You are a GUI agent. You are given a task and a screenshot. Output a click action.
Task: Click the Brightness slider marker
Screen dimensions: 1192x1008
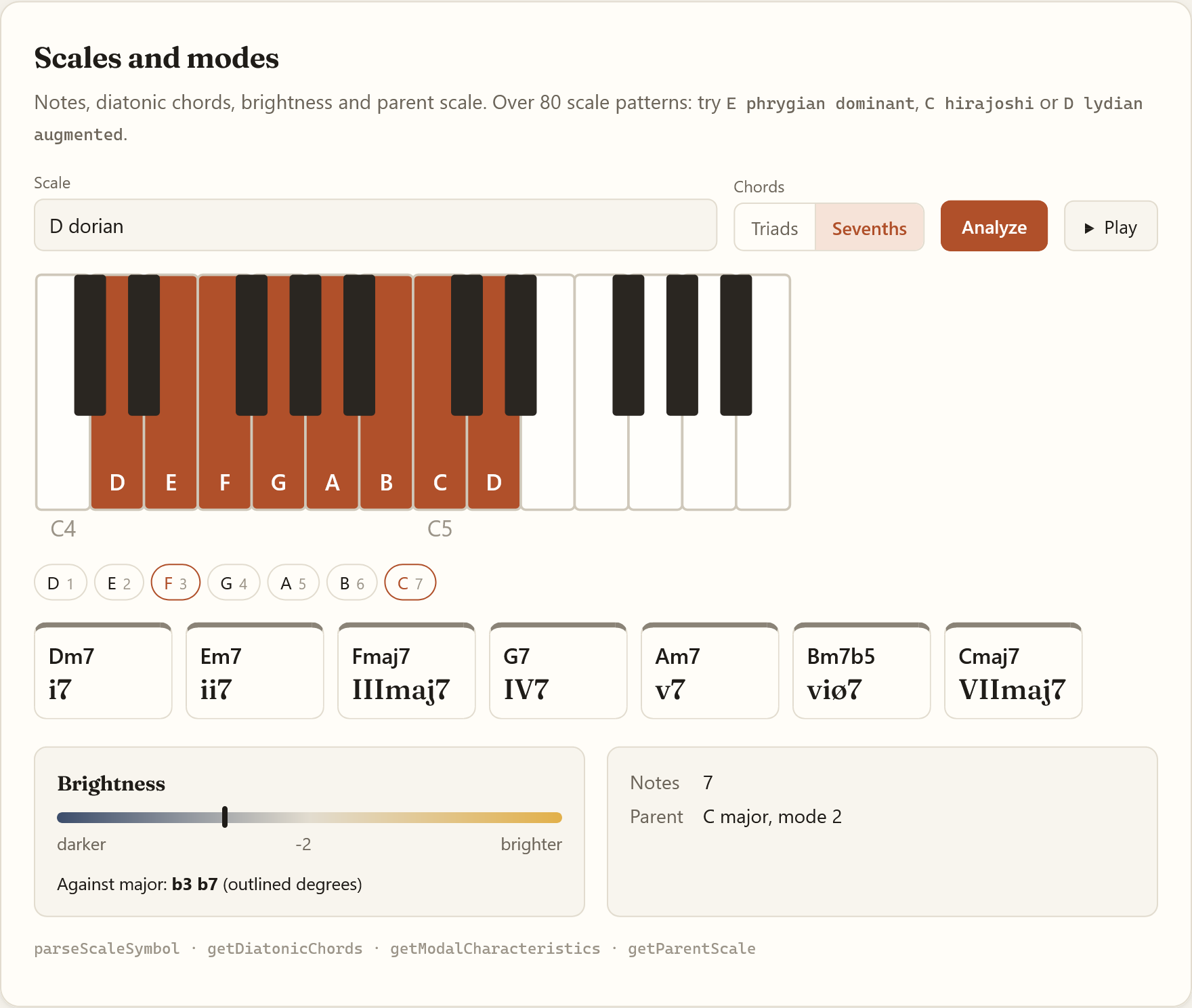[x=225, y=817]
